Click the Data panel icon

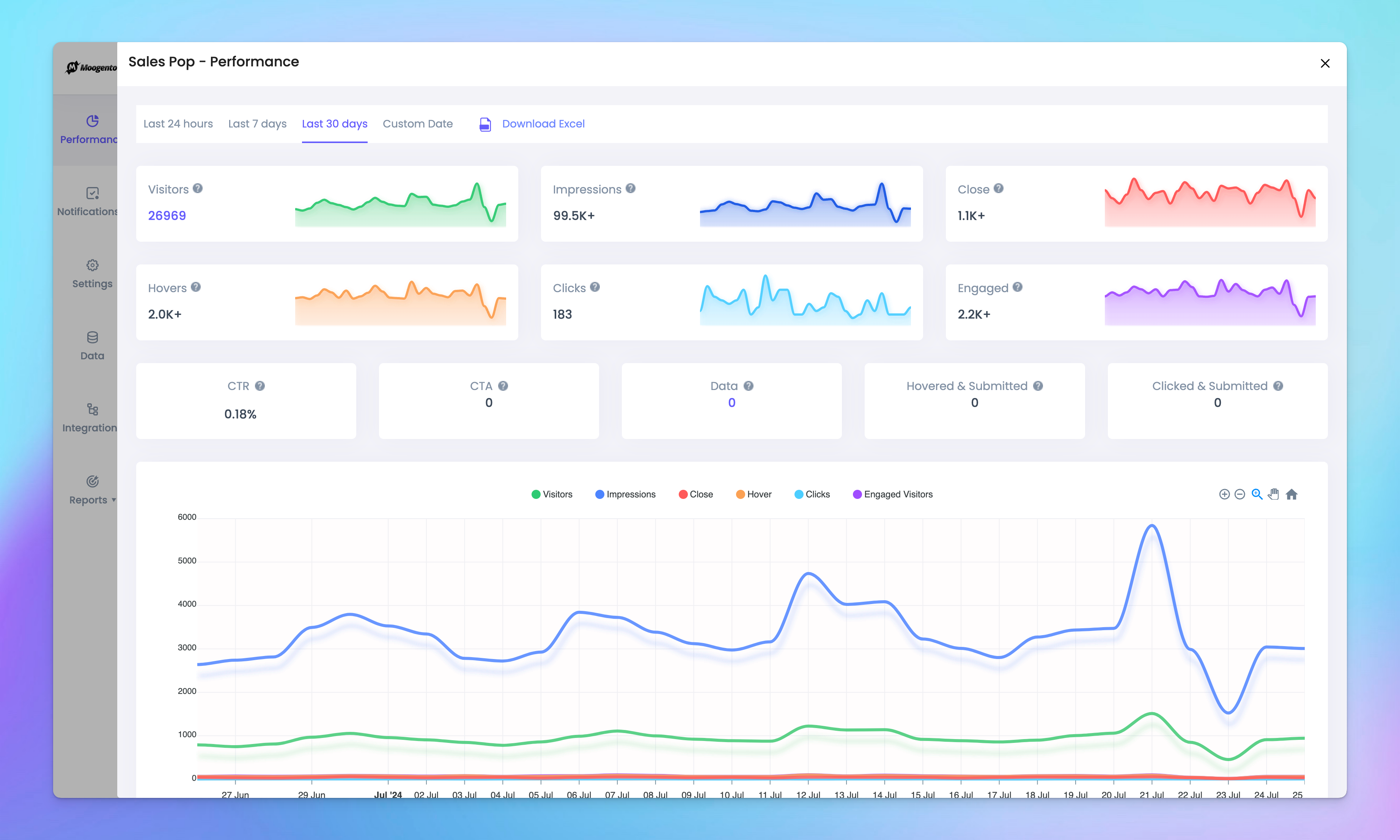[91, 337]
